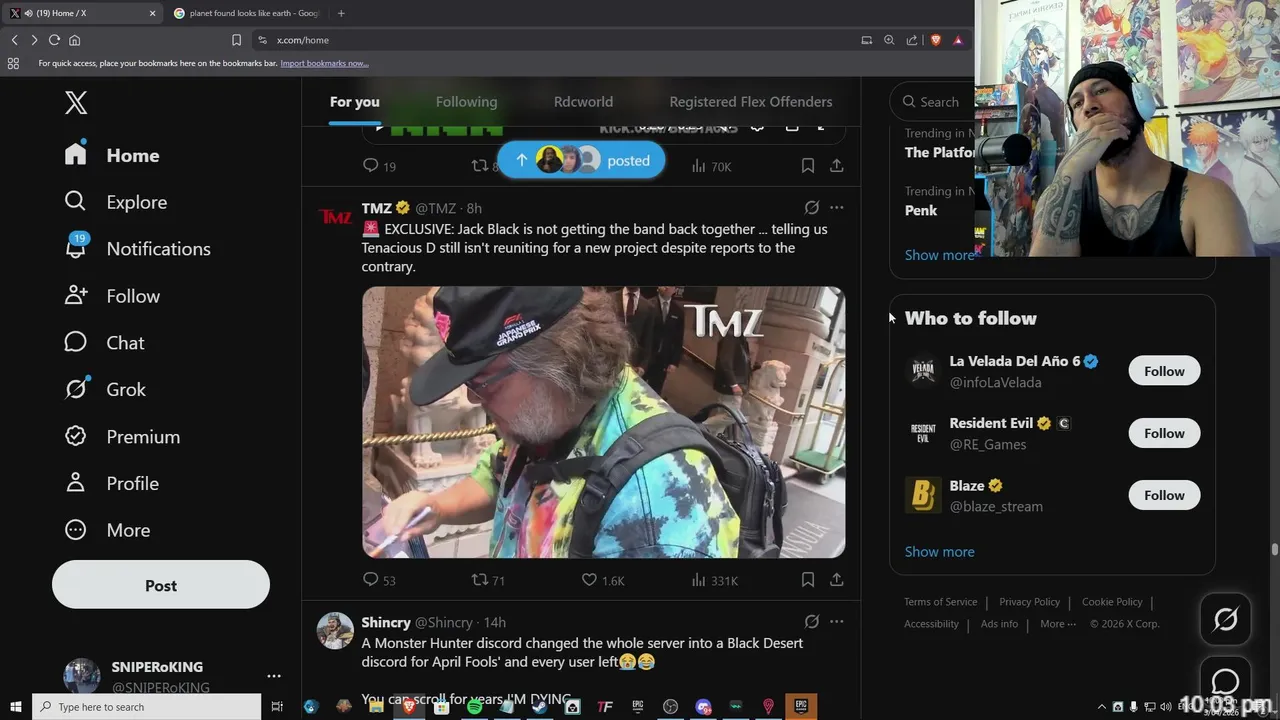Expand footer More links
Screen dimensions: 1280x720
click(1058, 624)
